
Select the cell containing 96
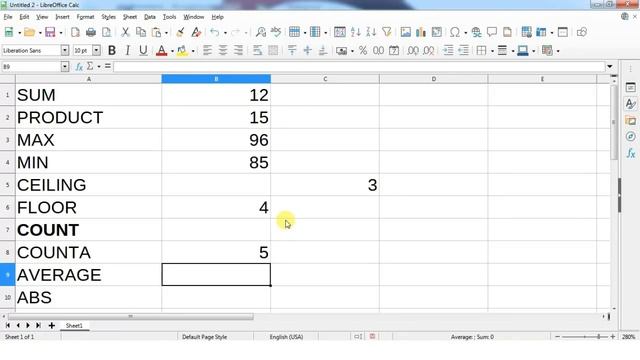click(x=216, y=140)
